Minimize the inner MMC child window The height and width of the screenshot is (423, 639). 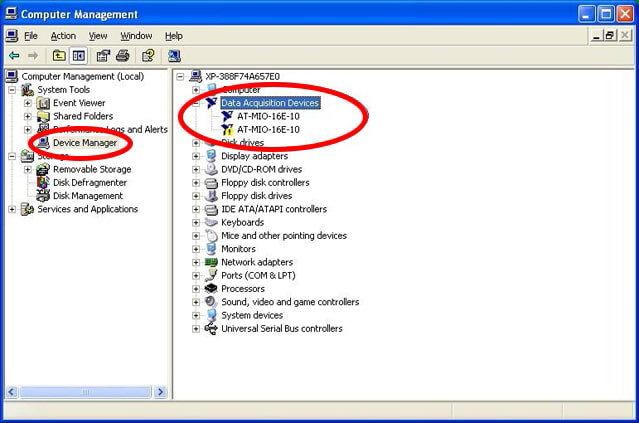pos(596,35)
